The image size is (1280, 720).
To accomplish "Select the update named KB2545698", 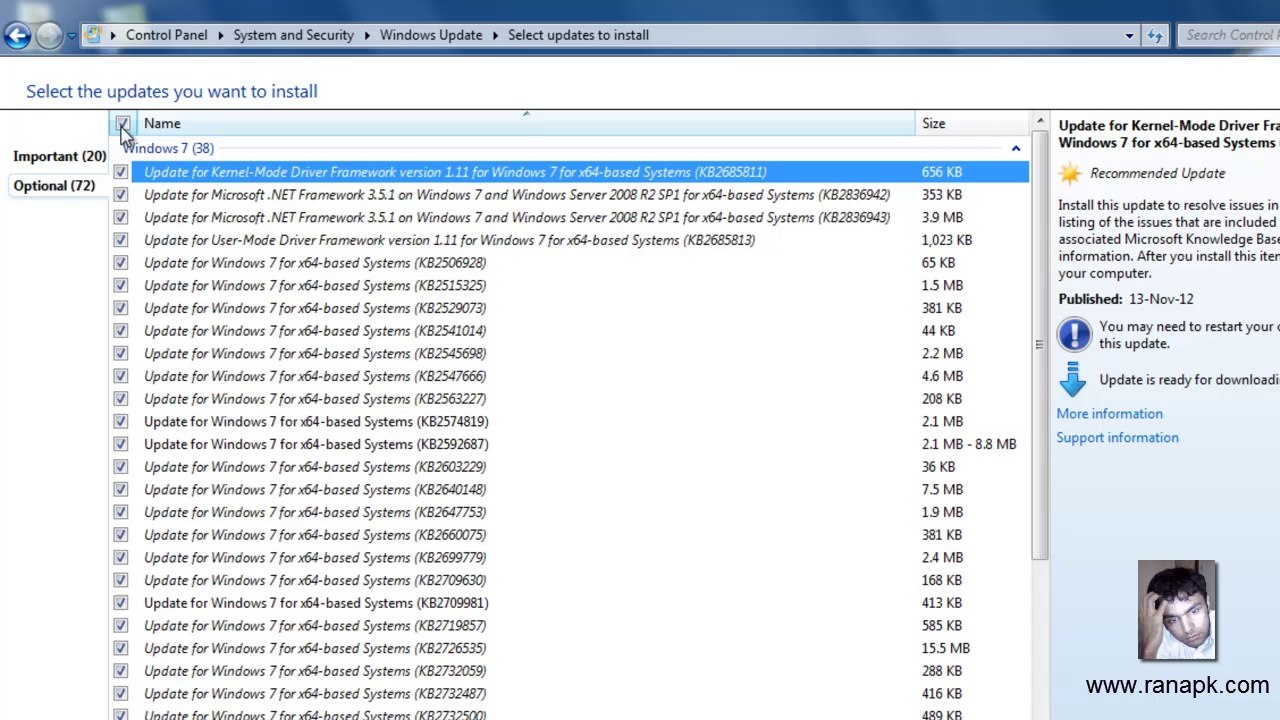I will pyautogui.click(x=315, y=353).
